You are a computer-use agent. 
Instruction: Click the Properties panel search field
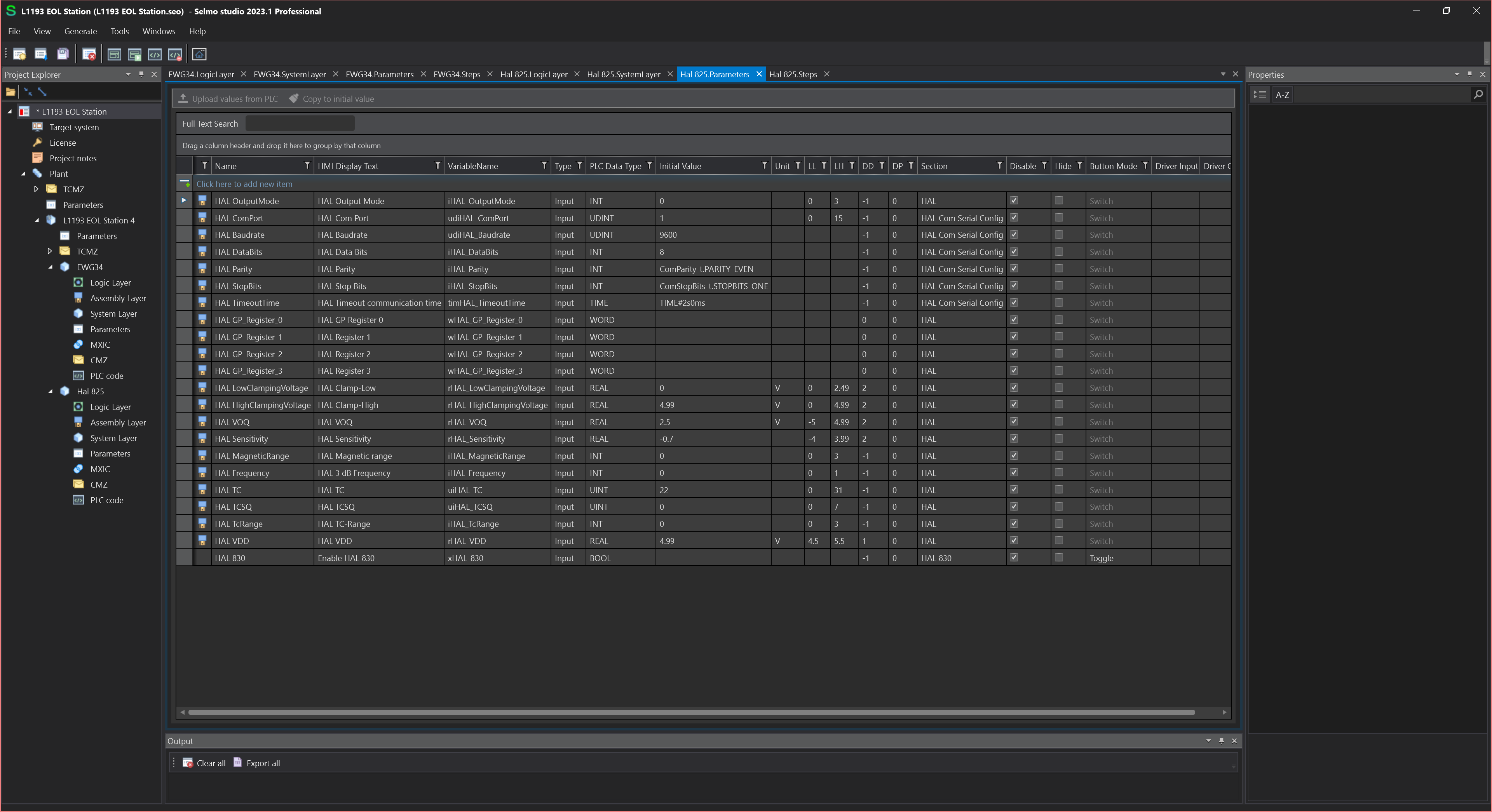[1382, 94]
